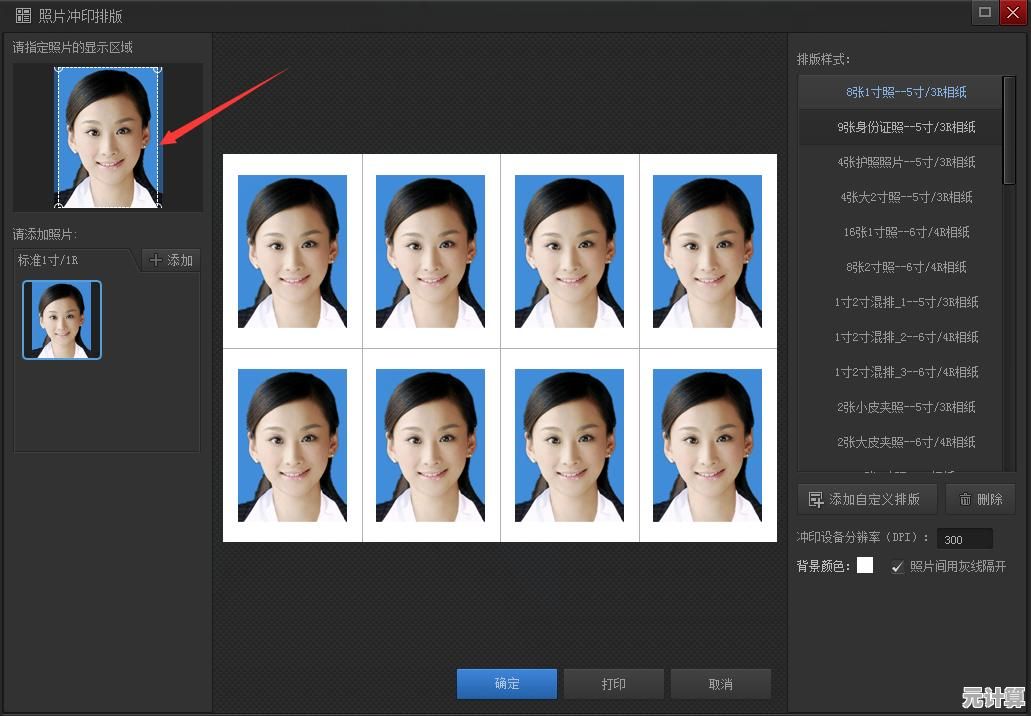1031x716 pixels.
Task: Click the photo layout app icon in title bar
Action: pyautogui.click(x=23, y=15)
